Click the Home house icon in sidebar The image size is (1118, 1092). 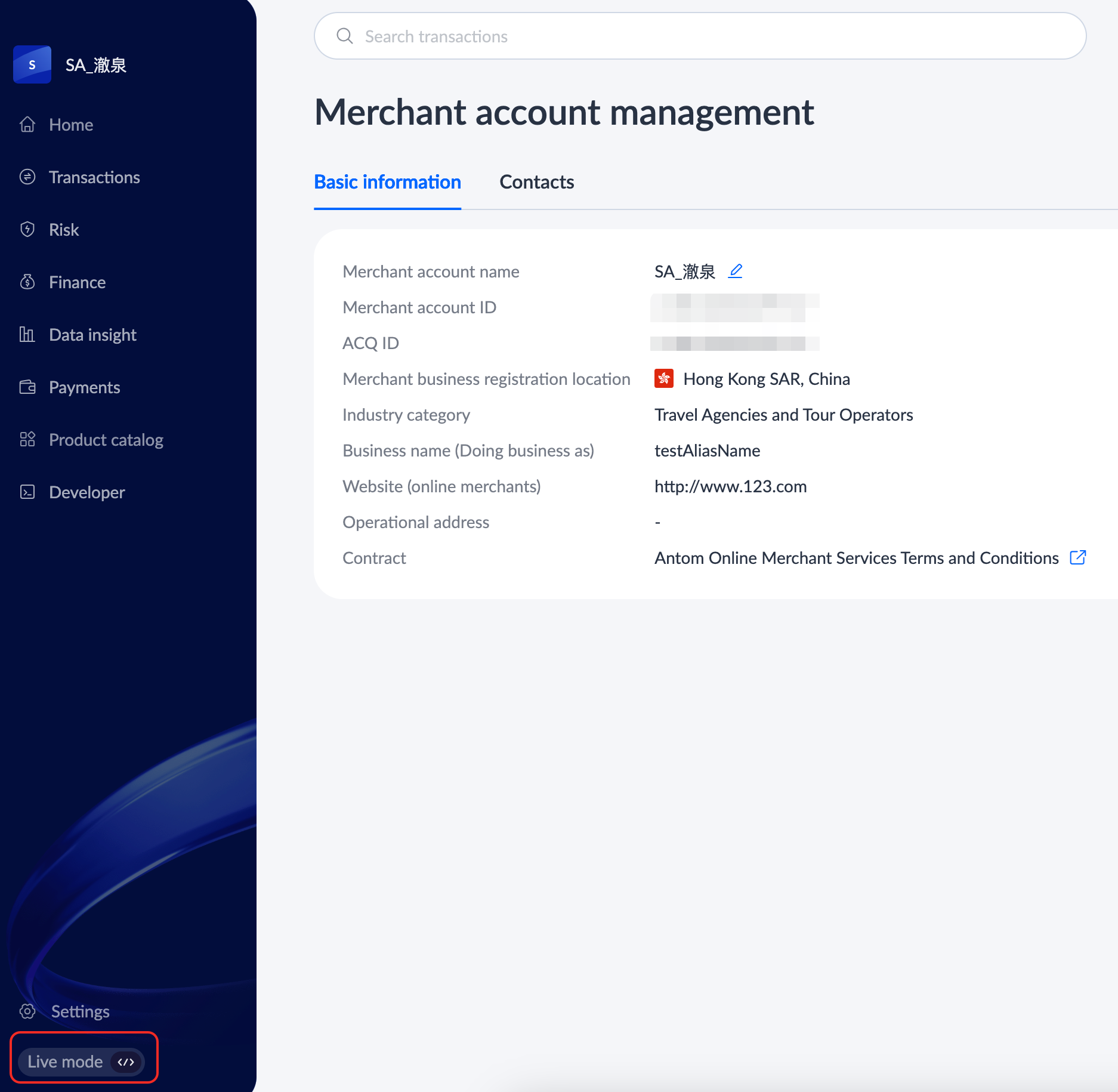pyautogui.click(x=27, y=124)
